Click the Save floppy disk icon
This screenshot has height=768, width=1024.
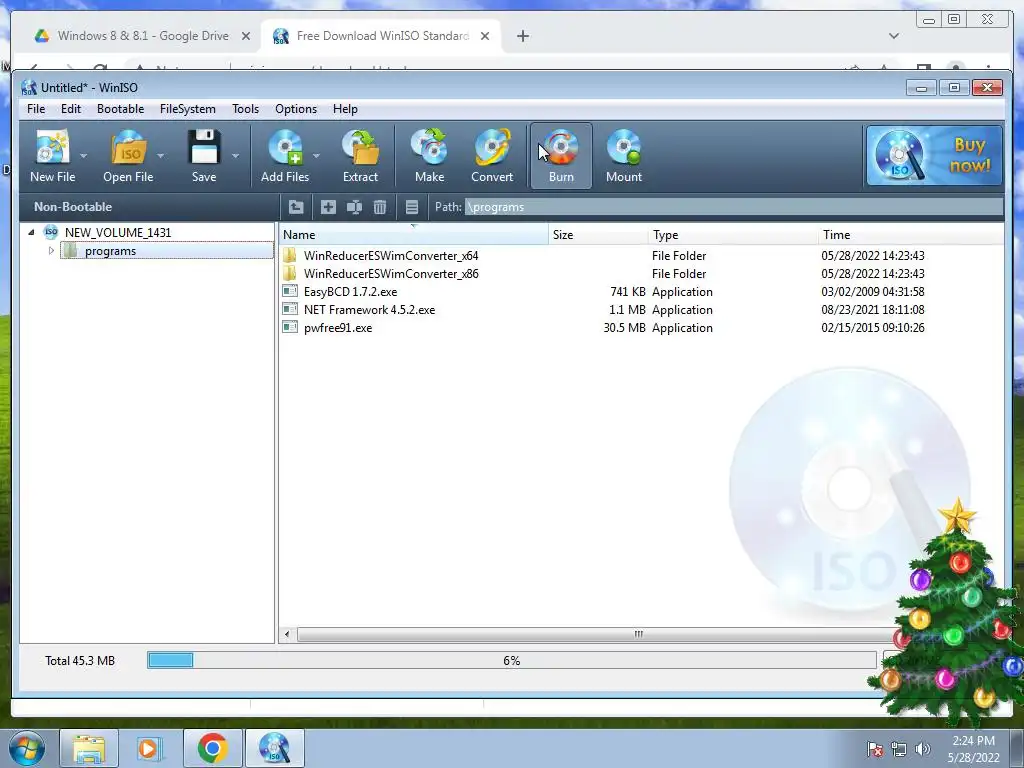[204, 148]
